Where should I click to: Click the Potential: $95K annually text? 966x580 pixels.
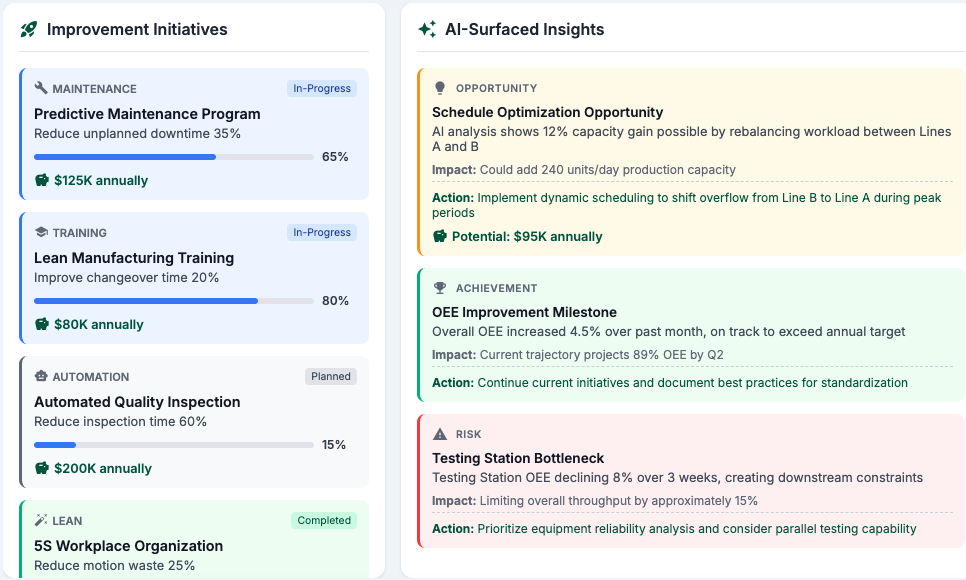coord(527,237)
